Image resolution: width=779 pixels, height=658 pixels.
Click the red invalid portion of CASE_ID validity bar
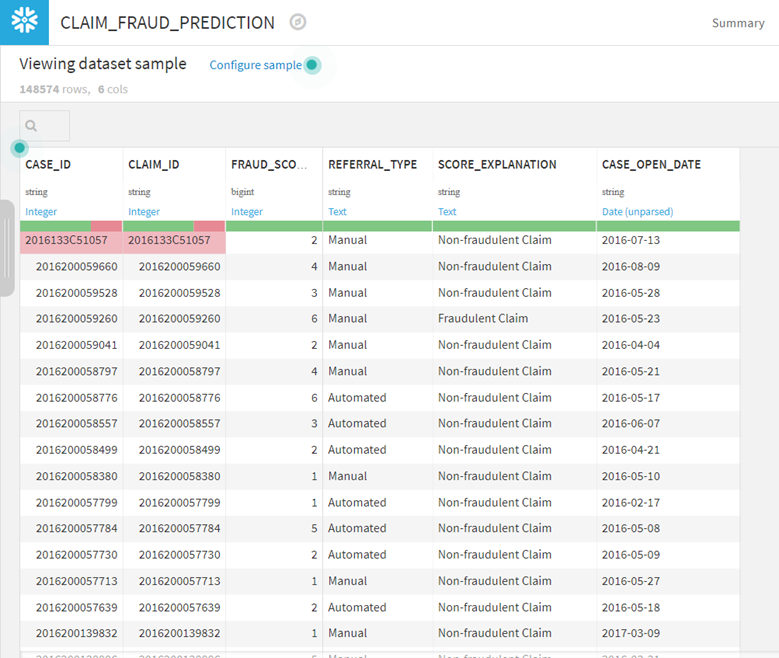[x=105, y=226]
